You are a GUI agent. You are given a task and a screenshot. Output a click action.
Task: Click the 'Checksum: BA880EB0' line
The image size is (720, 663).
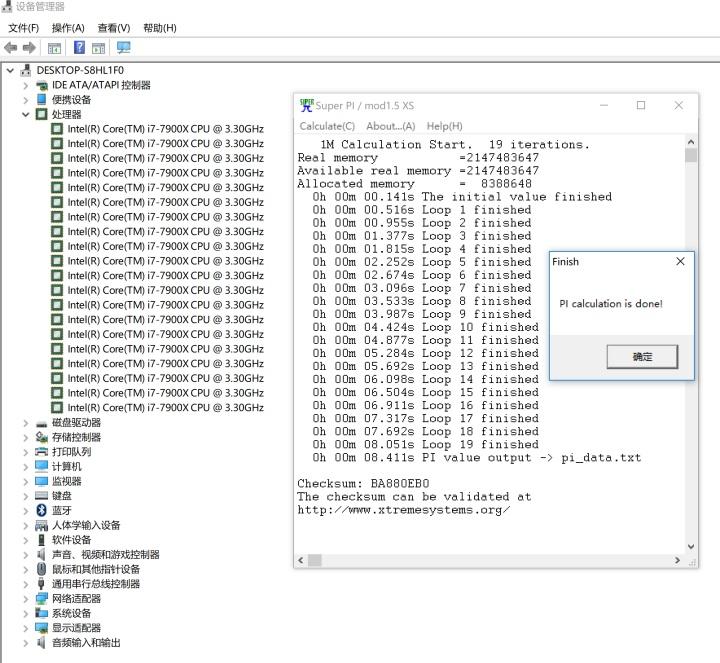tap(363, 483)
